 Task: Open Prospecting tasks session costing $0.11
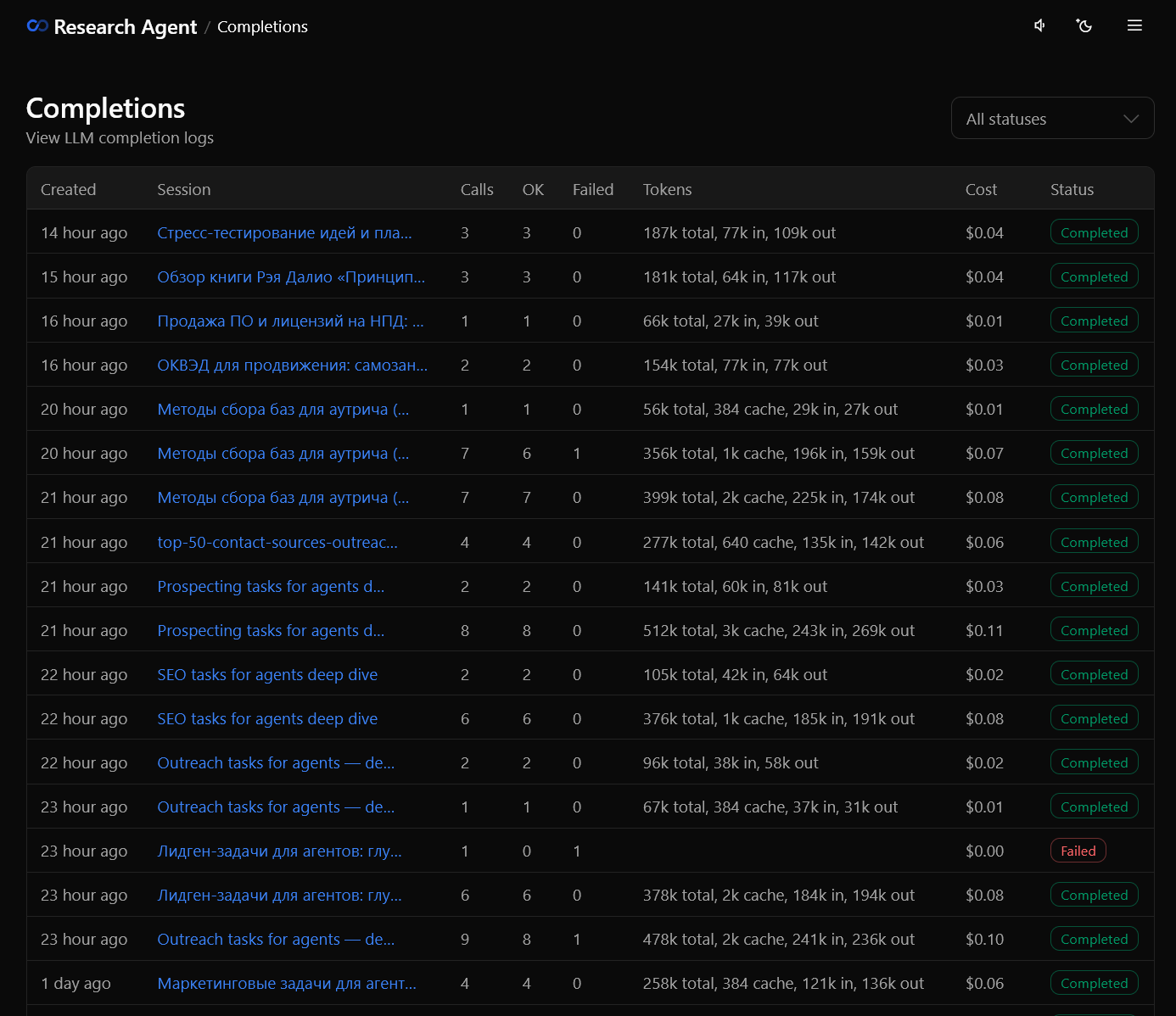pos(271,631)
